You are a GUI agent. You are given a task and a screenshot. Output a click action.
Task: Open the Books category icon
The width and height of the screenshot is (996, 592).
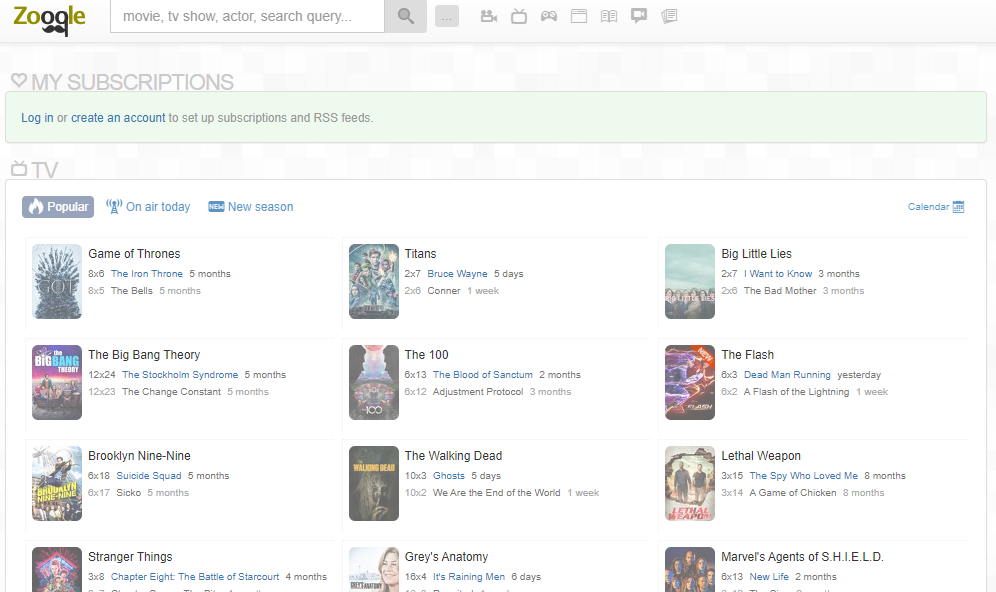click(x=609, y=16)
